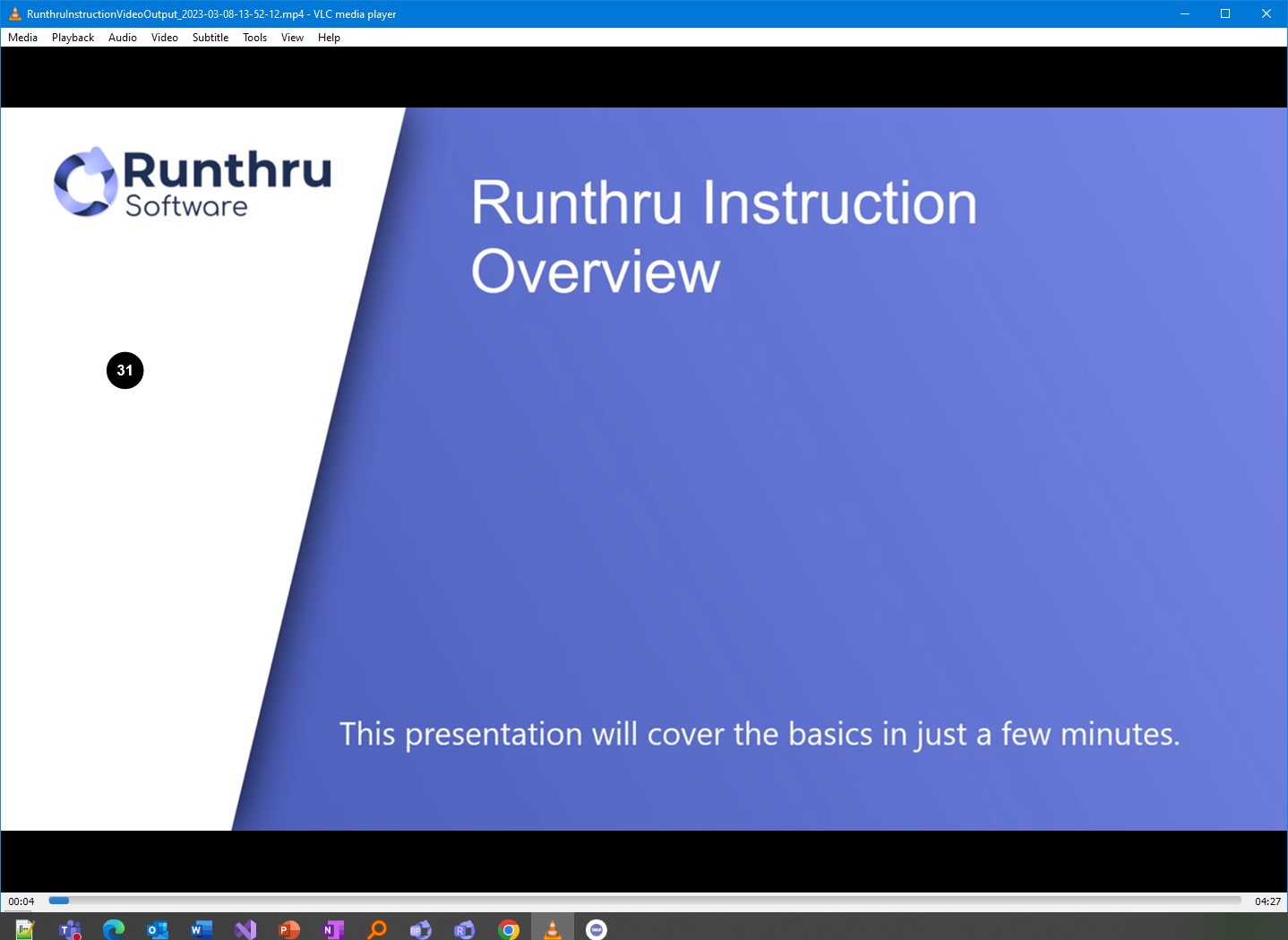
Task: Click the elapsed time label 00:04
Action: click(x=21, y=901)
